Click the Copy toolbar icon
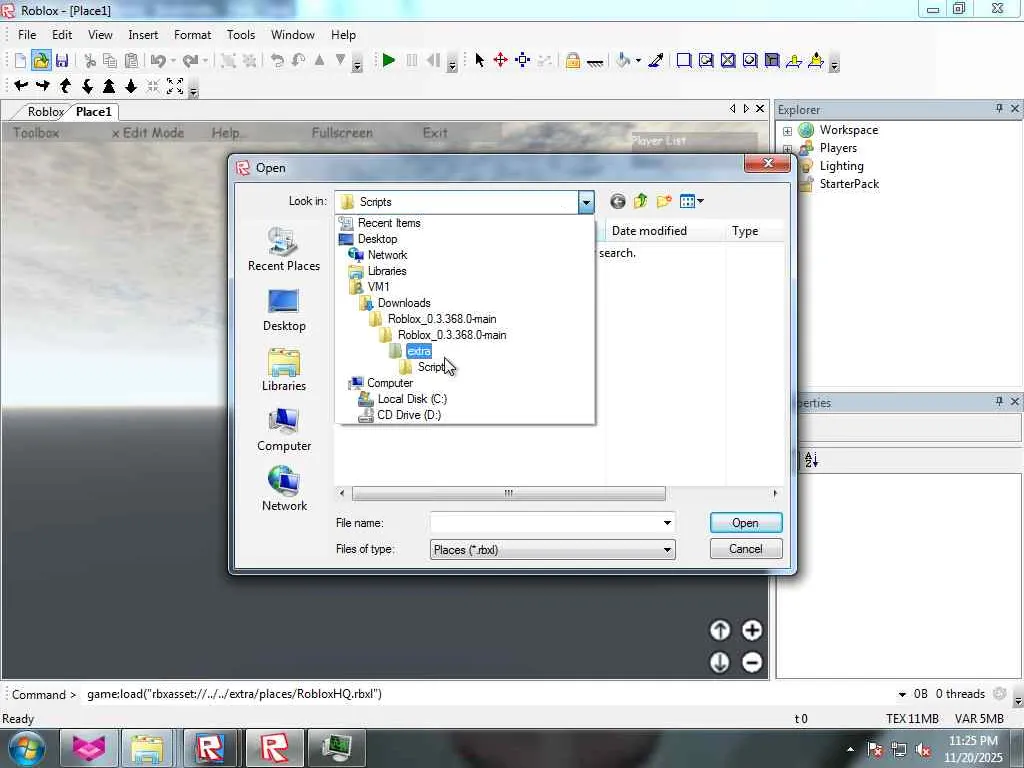Screen dimensions: 1024x768 coord(110,61)
